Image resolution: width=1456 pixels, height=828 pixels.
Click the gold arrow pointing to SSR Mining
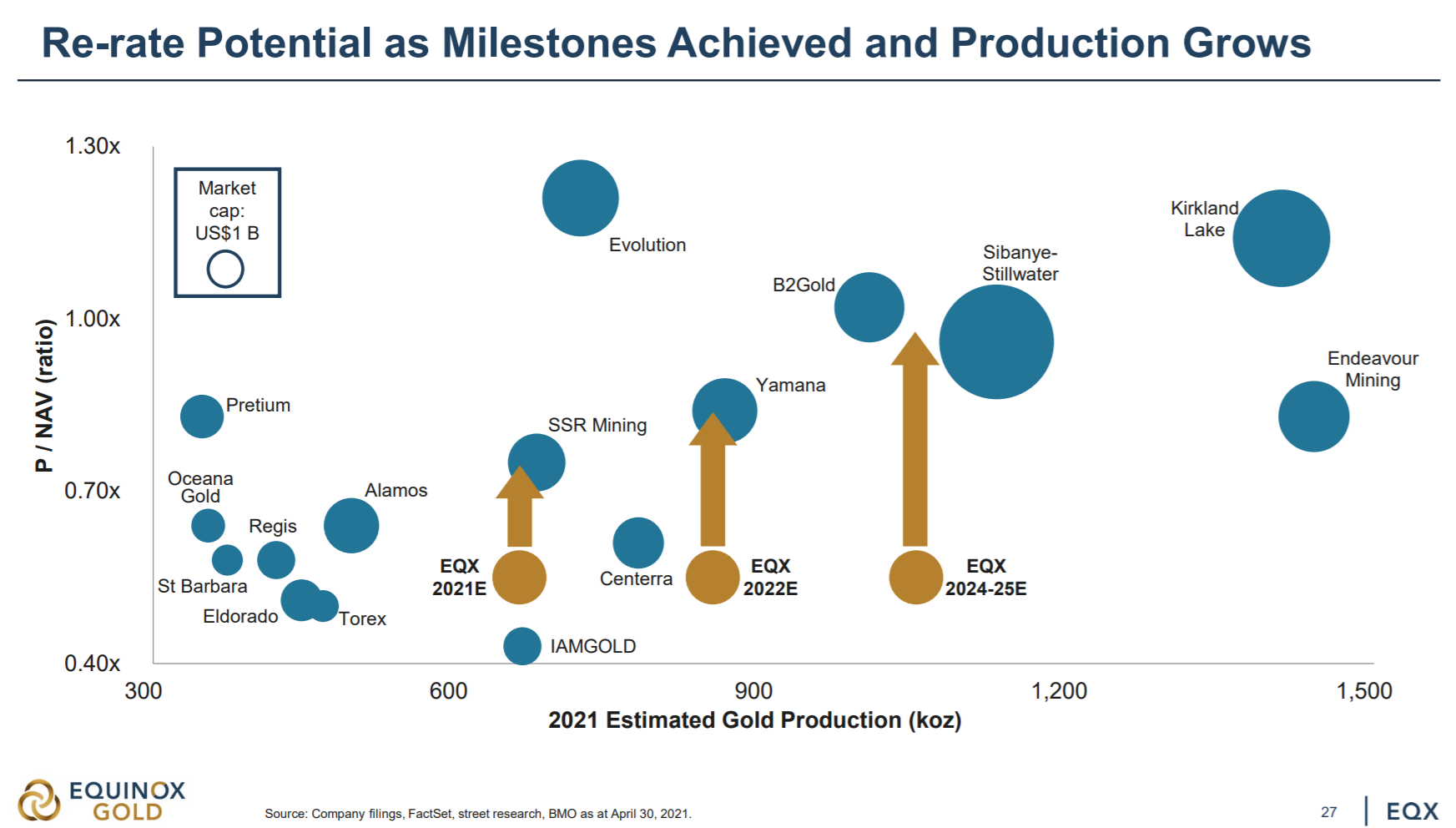click(519, 507)
